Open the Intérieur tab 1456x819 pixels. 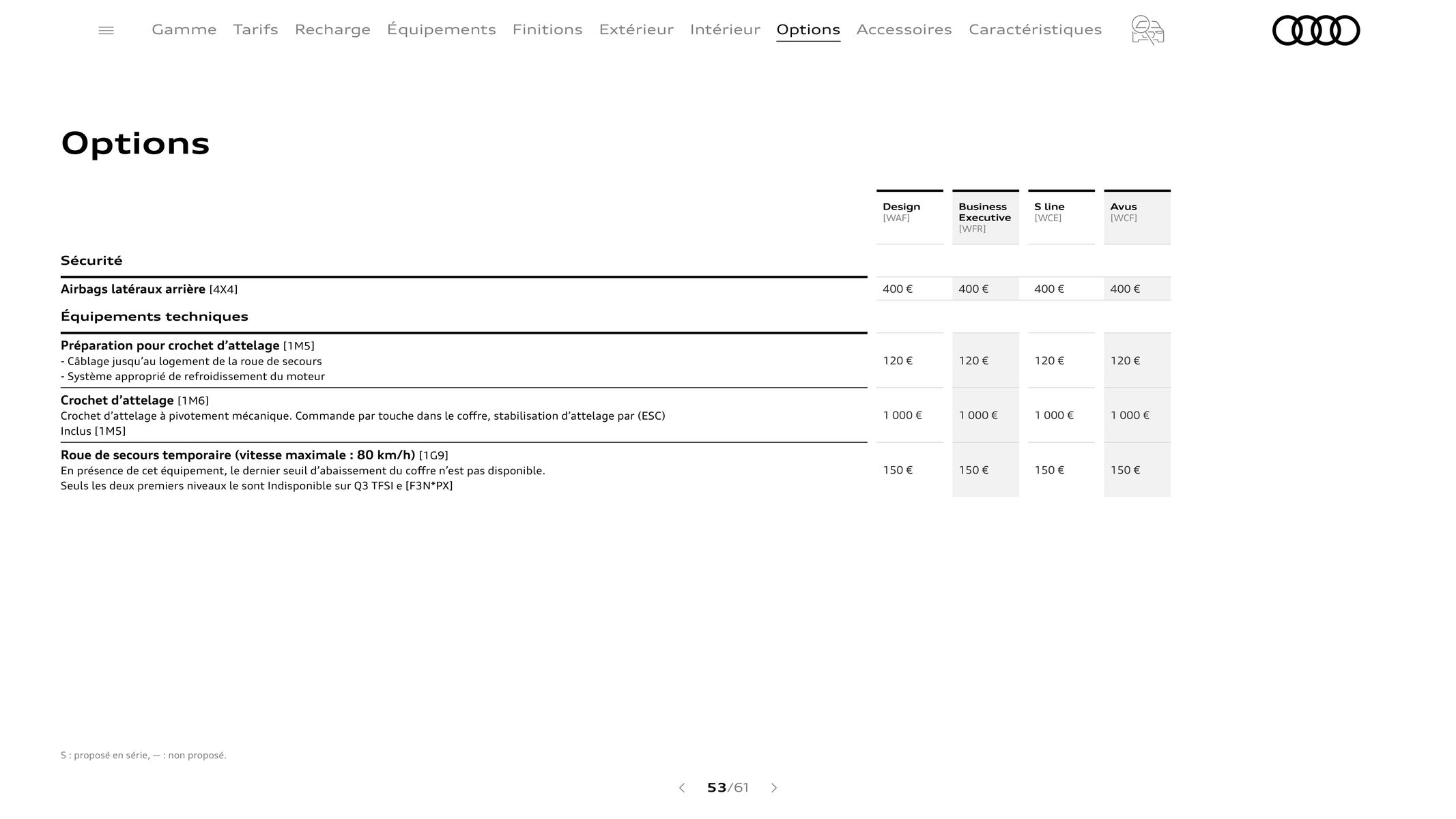(725, 29)
